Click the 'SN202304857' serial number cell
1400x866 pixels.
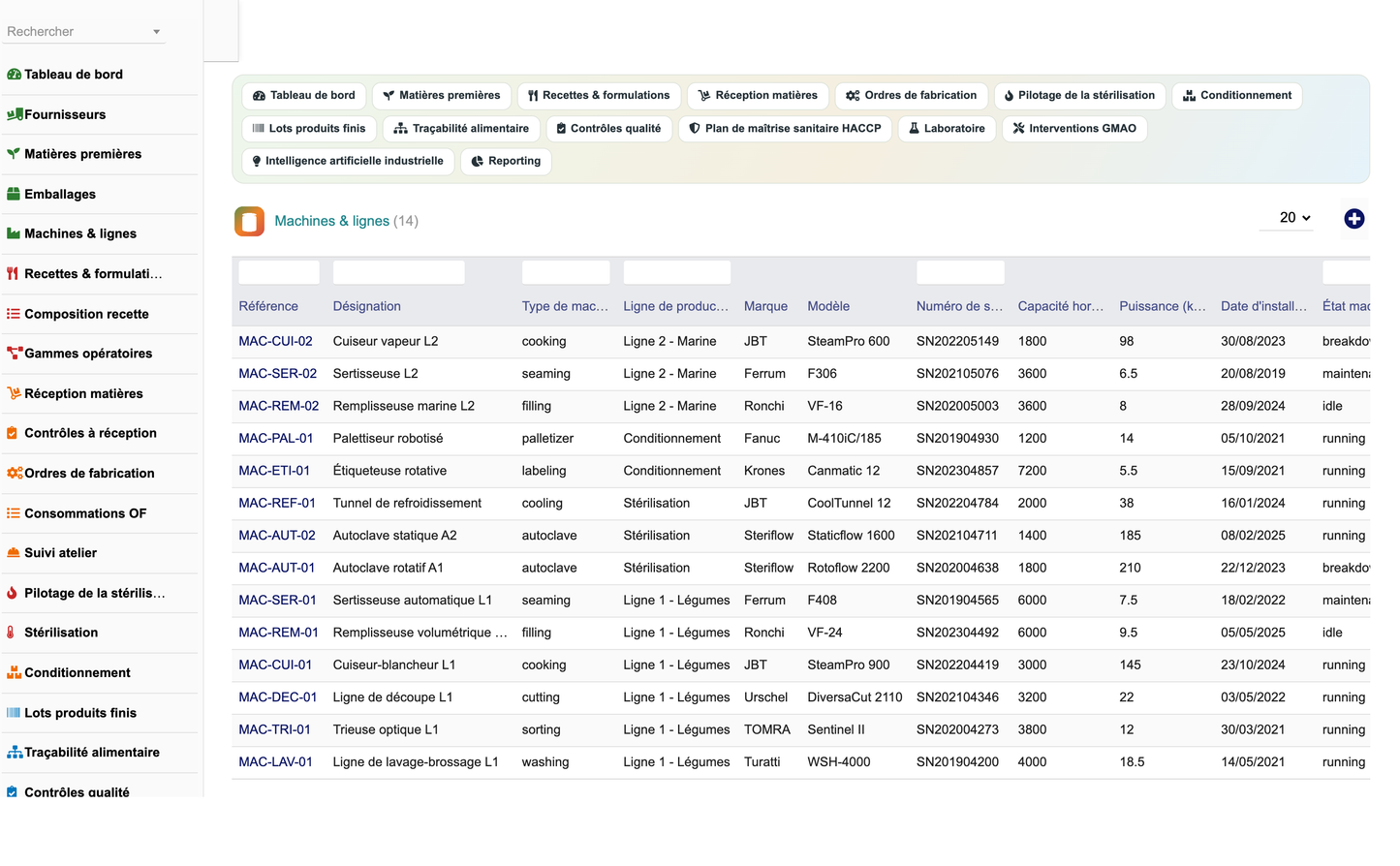(957, 472)
